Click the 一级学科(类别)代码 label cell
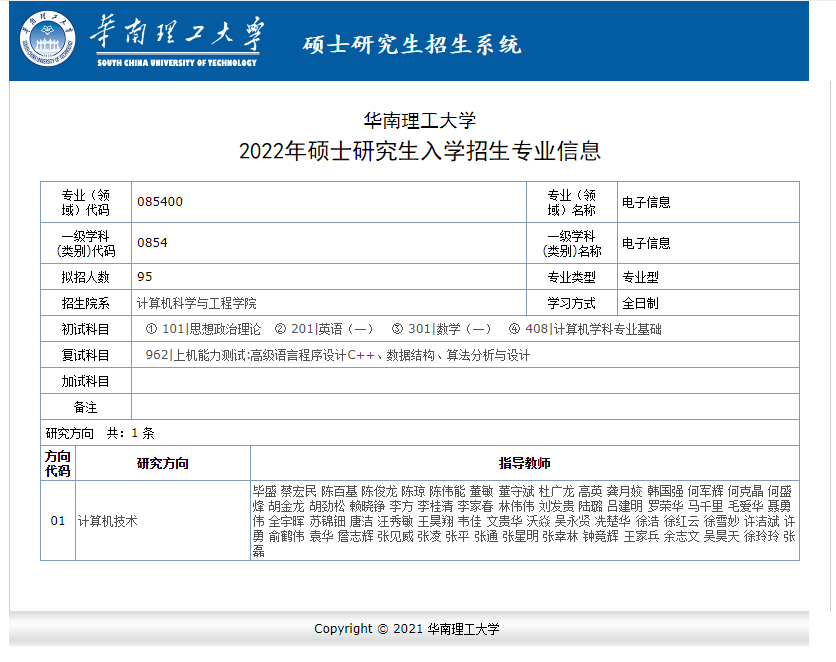Viewport: 836px width, 662px height. pyautogui.click(x=86, y=243)
